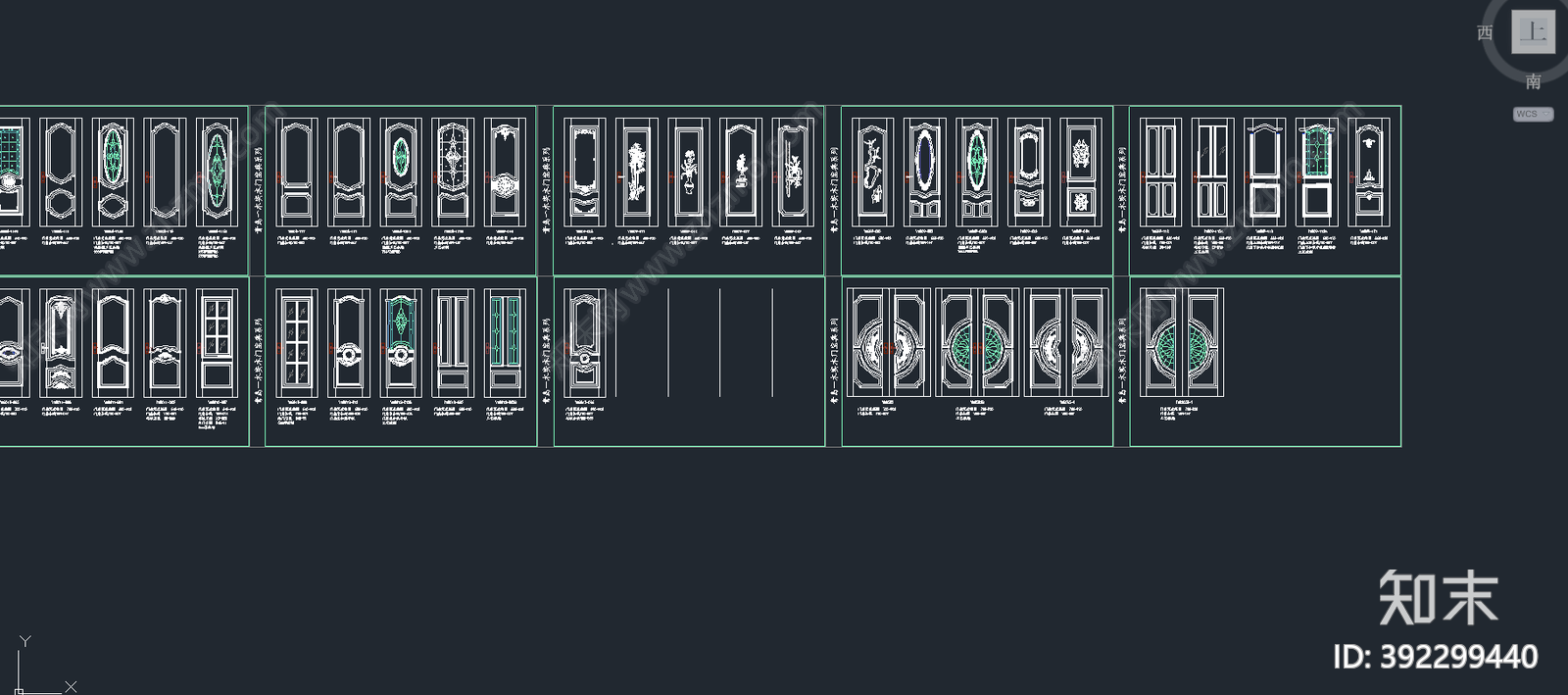Image resolution: width=1568 pixels, height=695 pixels.
Task: Select the lone double door in the last sheet
Action: (1182, 343)
